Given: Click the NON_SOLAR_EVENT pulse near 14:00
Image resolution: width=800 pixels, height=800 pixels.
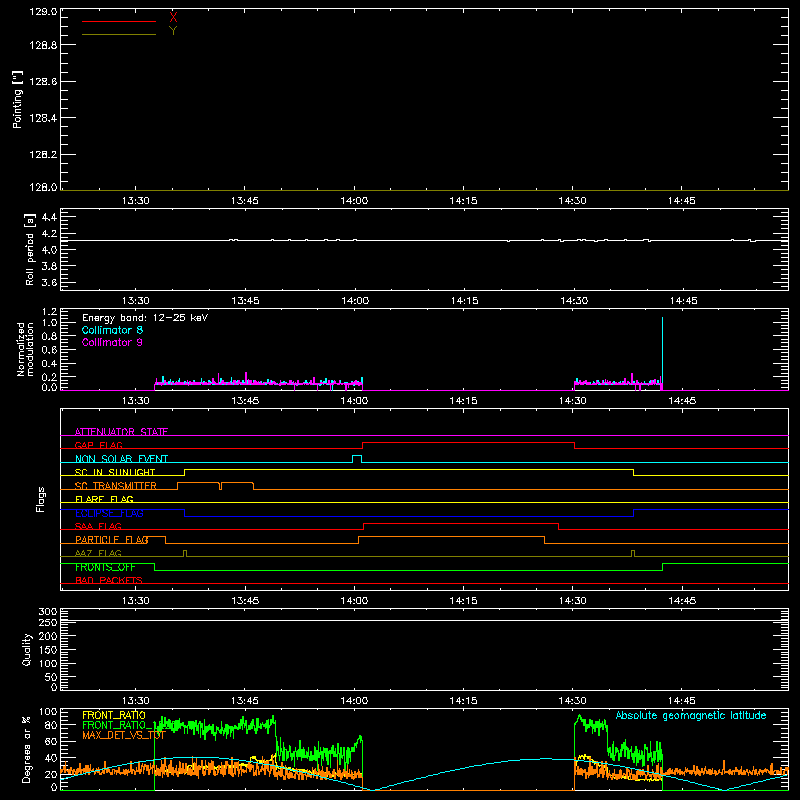Looking at the screenshot, I should [357, 459].
